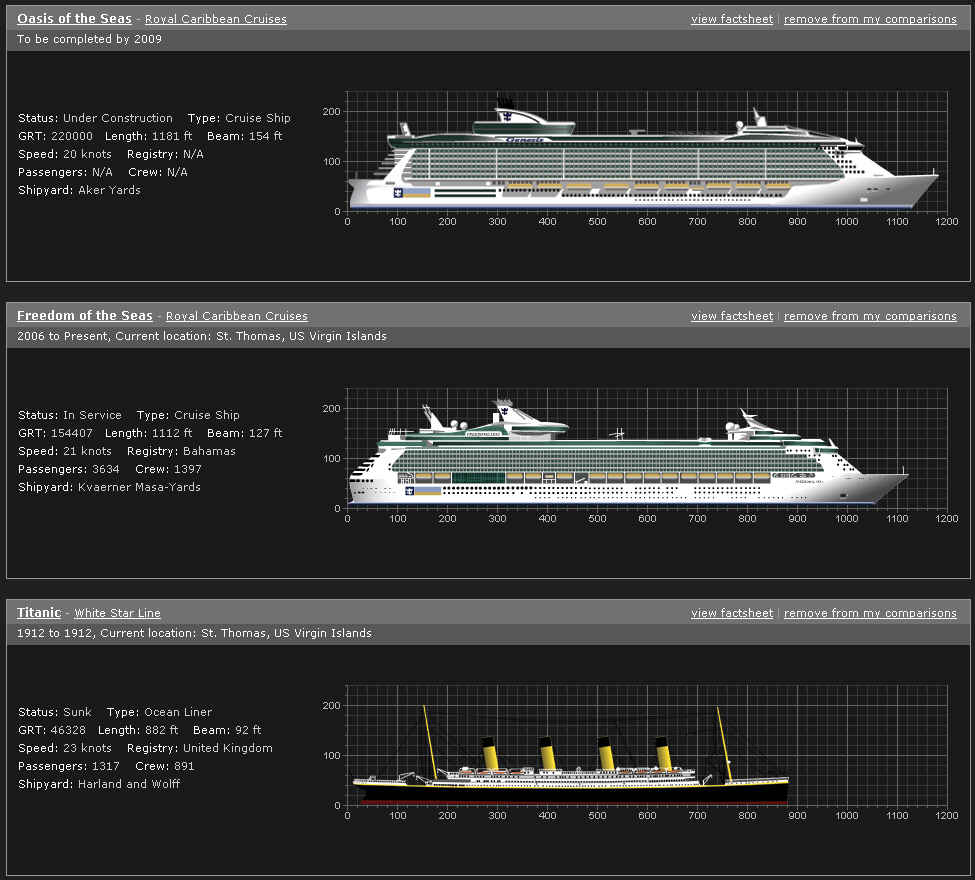Viewport: 975px width, 880px height.
Task: Select 'Status: Under Construction' text
Action: coord(95,118)
